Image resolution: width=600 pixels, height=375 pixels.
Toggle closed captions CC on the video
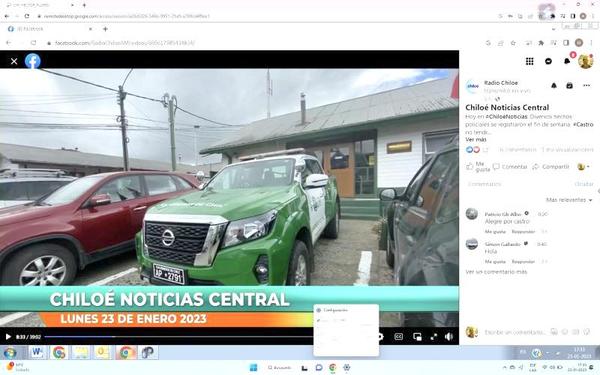[x=398, y=337]
